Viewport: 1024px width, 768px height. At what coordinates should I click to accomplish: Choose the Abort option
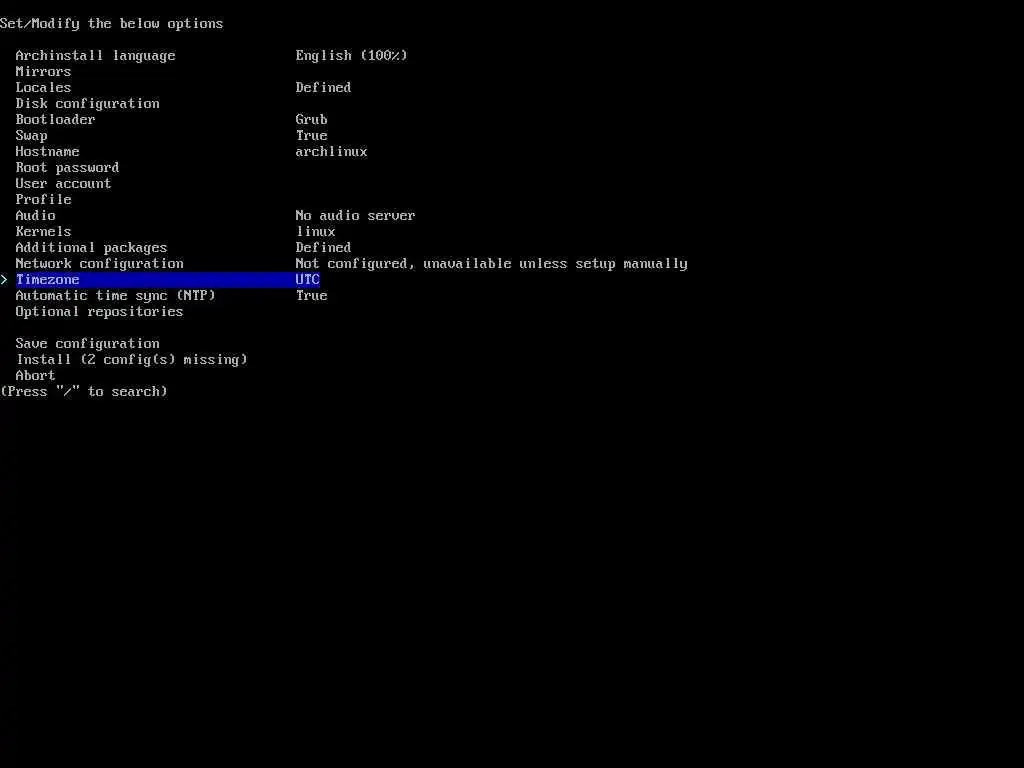35,376
